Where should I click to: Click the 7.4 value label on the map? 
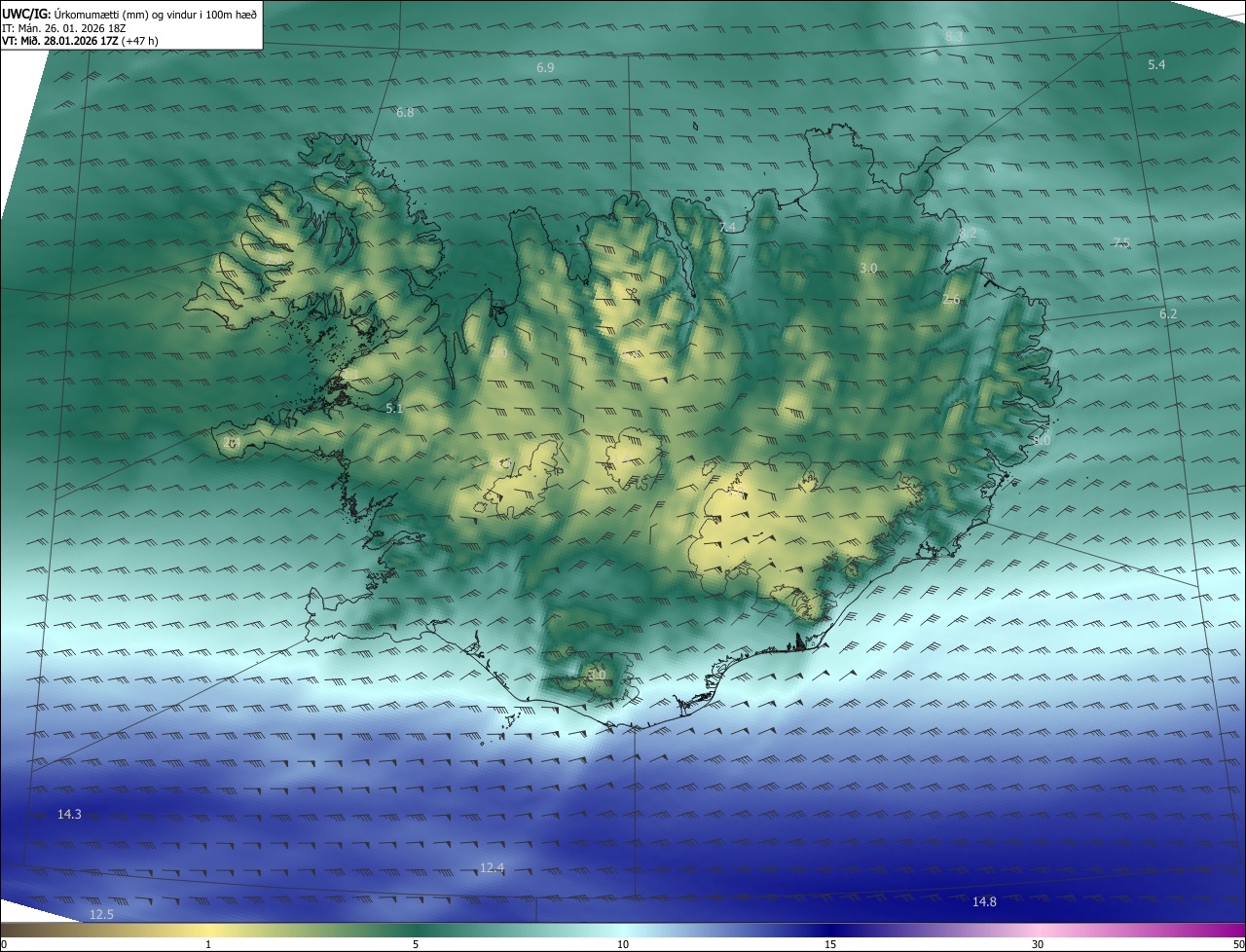click(x=727, y=227)
